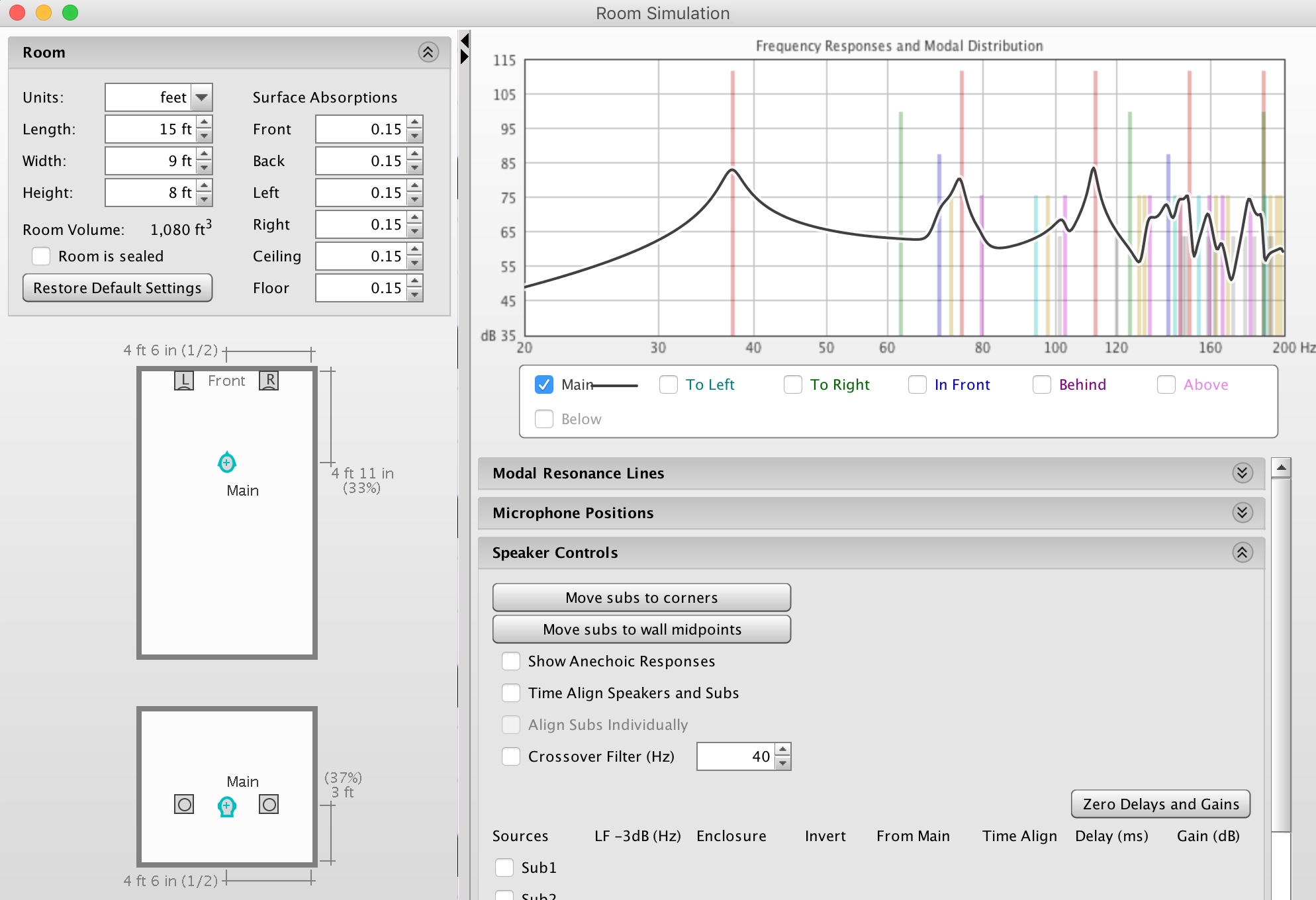Open the Units dropdown
The image size is (1316, 900).
202,97
